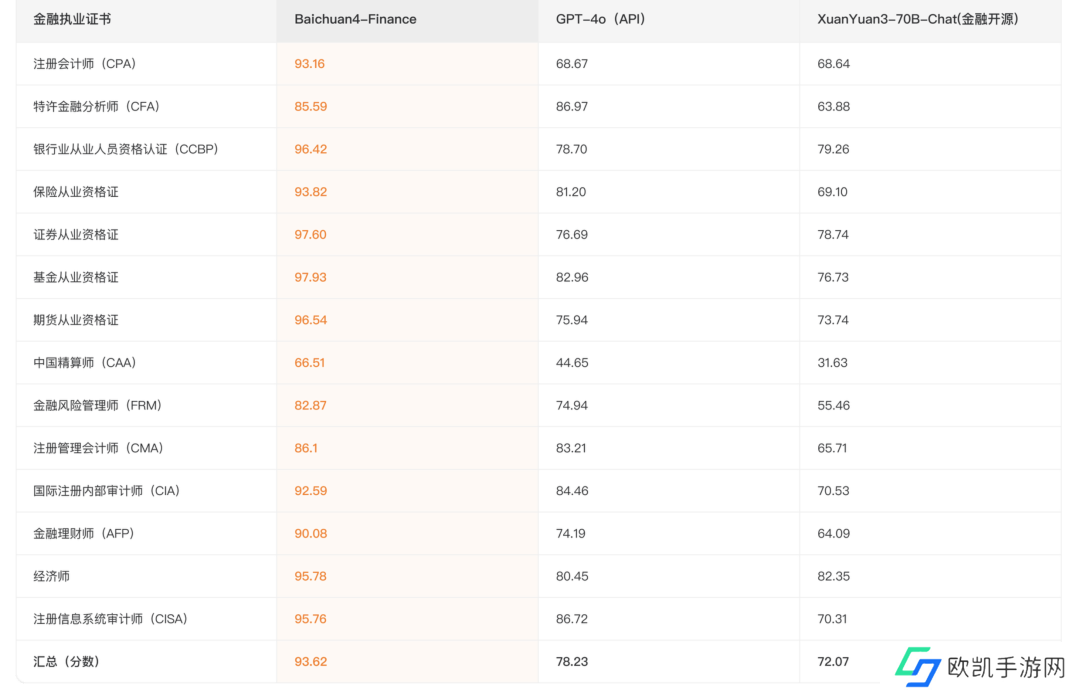Image resolution: width=1080 pixels, height=692 pixels.
Task: Click XuanYuan score 73.74 for 期货从业资格证
Action: click(x=833, y=320)
